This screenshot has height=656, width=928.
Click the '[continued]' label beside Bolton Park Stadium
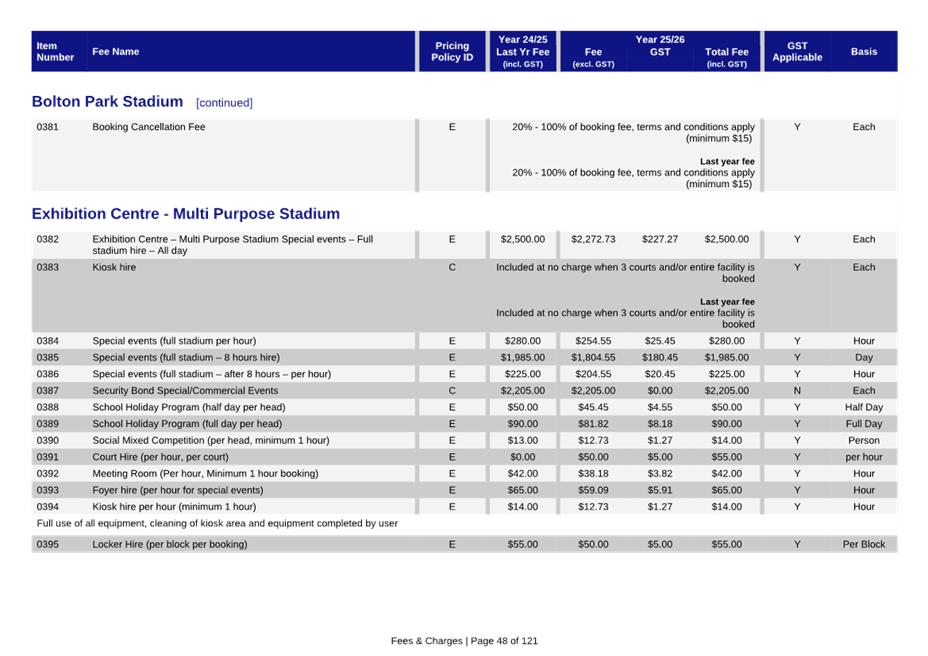224,103
